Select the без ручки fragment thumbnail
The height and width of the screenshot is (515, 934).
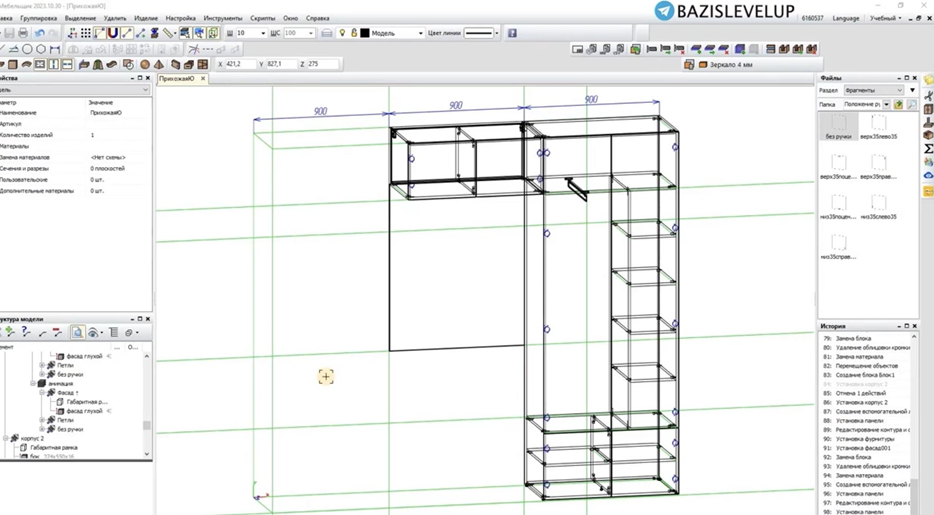839,126
